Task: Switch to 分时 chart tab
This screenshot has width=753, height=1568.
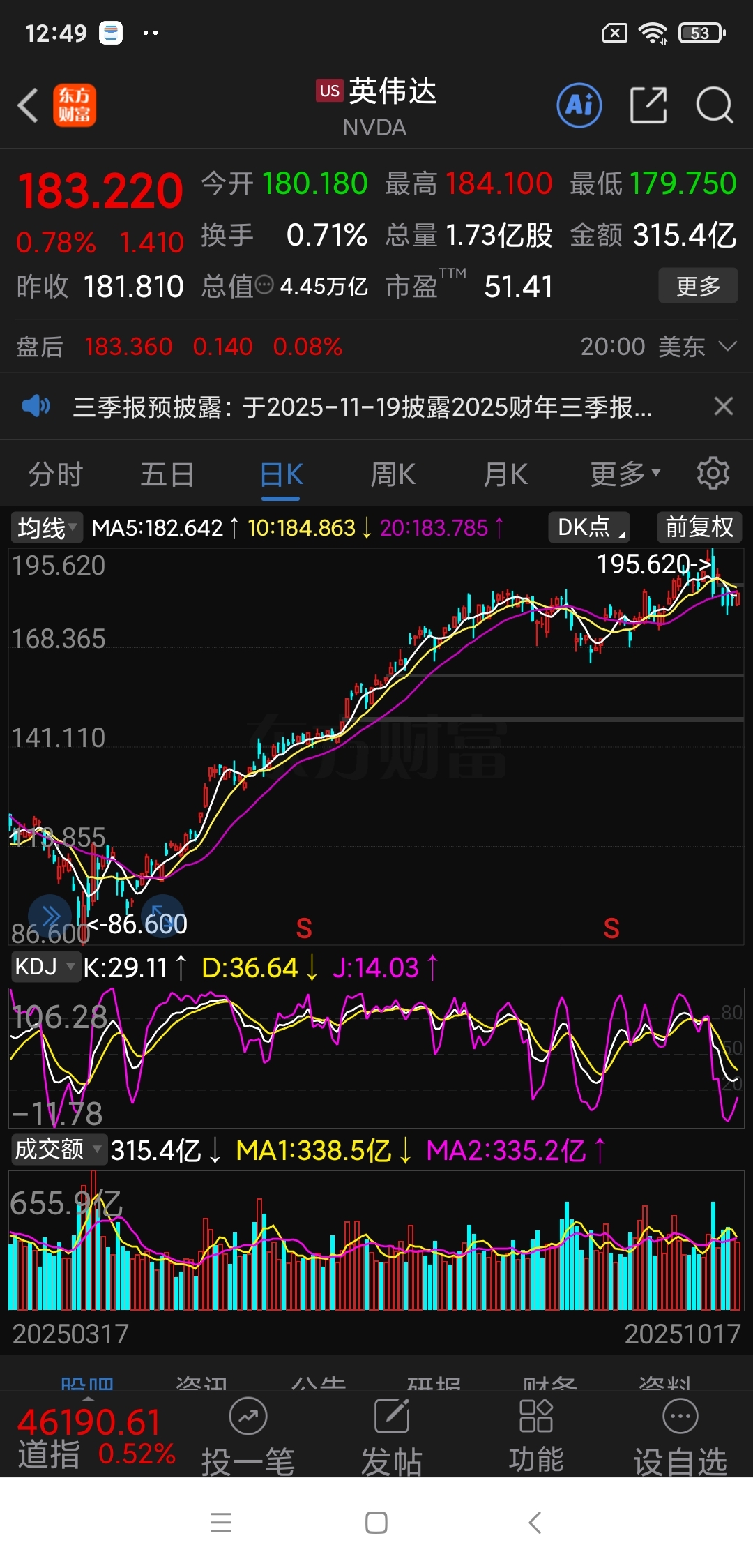Action: [56, 474]
